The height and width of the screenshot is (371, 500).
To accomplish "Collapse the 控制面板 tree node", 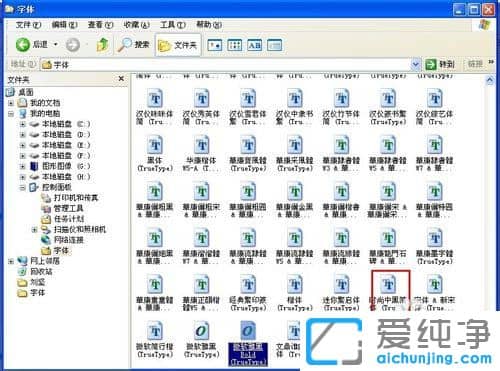I will (x=23, y=188).
